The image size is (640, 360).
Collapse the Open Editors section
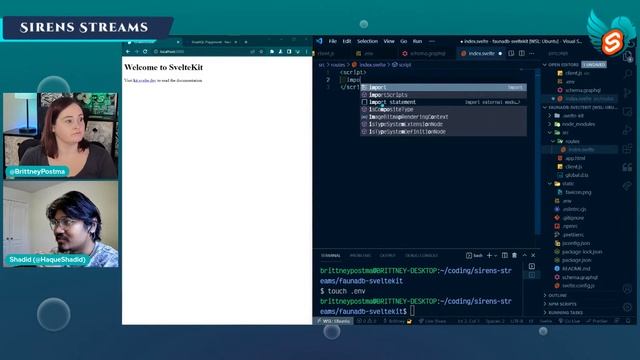point(544,65)
